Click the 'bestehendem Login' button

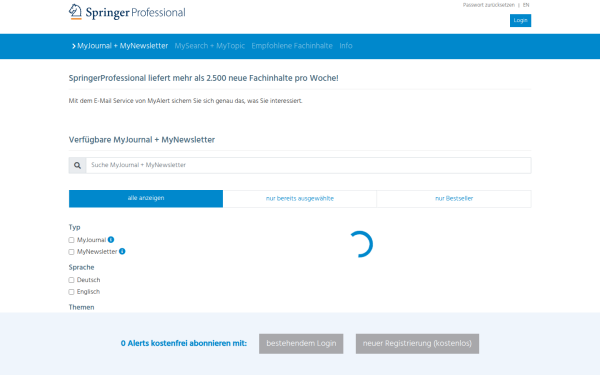tap(301, 344)
